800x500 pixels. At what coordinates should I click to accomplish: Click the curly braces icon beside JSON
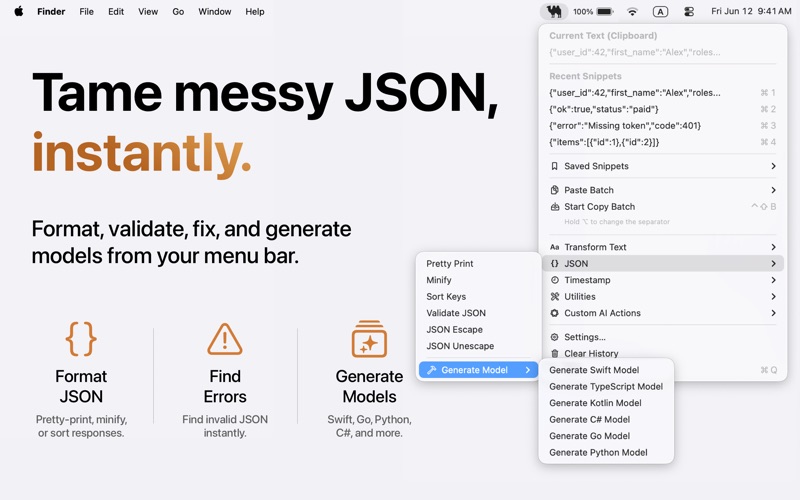tap(555, 263)
